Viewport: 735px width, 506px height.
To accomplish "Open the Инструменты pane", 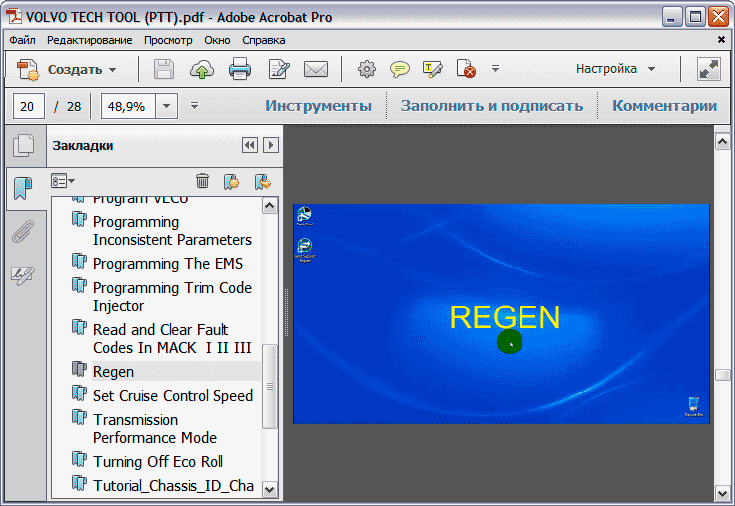I will pyautogui.click(x=318, y=106).
